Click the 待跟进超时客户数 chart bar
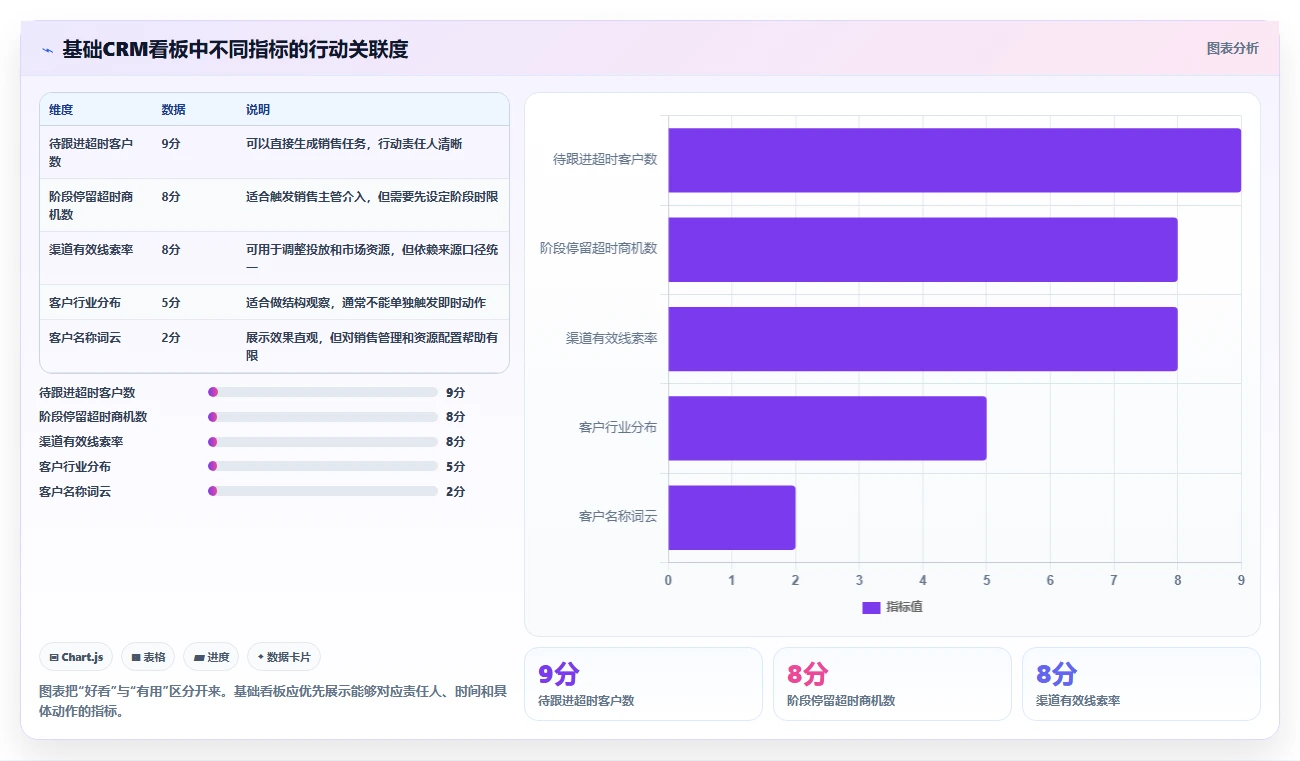Image resolution: width=1300 pixels, height=761 pixels. click(x=954, y=160)
